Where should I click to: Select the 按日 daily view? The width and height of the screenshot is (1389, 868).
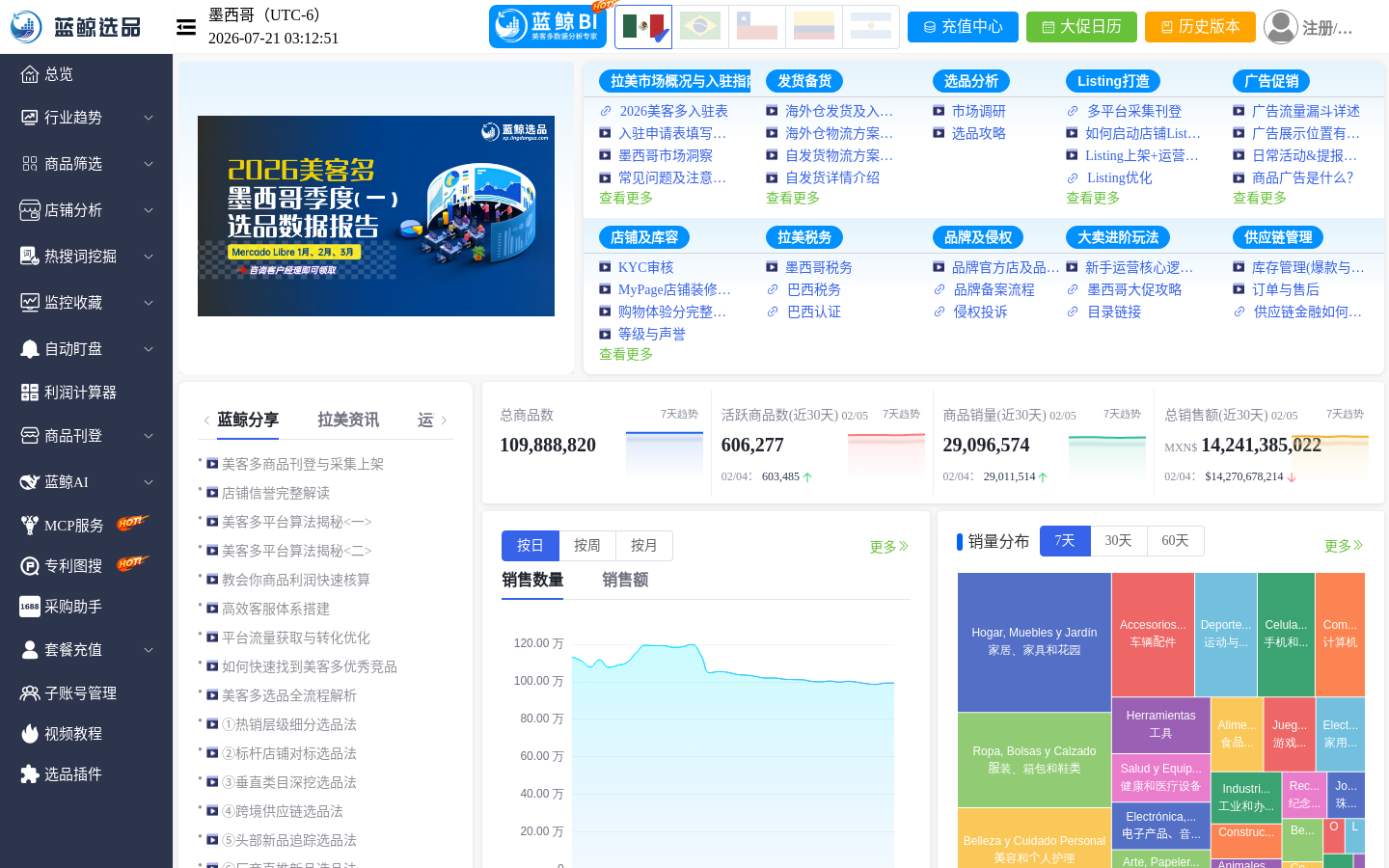[x=531, y=546]
